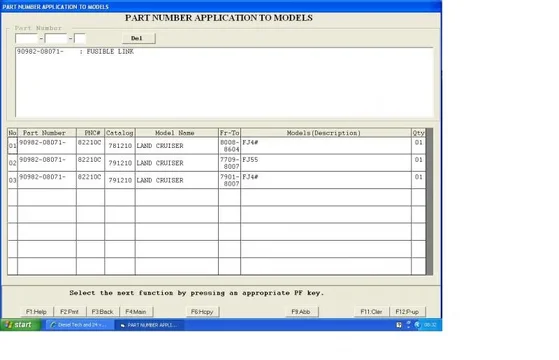Click the Del button beside part number fields
The image size is (559, 360).
pyautogui.click(x=138, y=38)
